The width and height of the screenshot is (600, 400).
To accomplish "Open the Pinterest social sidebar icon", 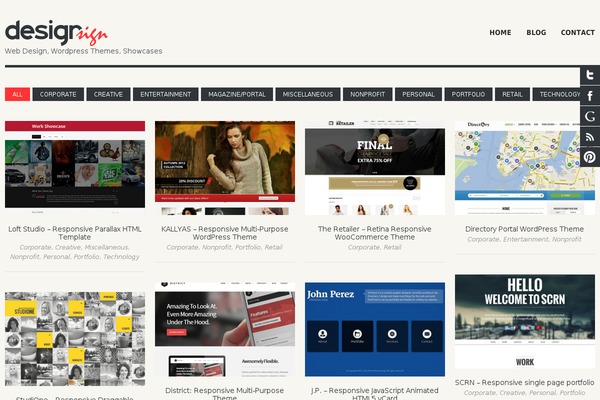I will (x=590, y=157).
